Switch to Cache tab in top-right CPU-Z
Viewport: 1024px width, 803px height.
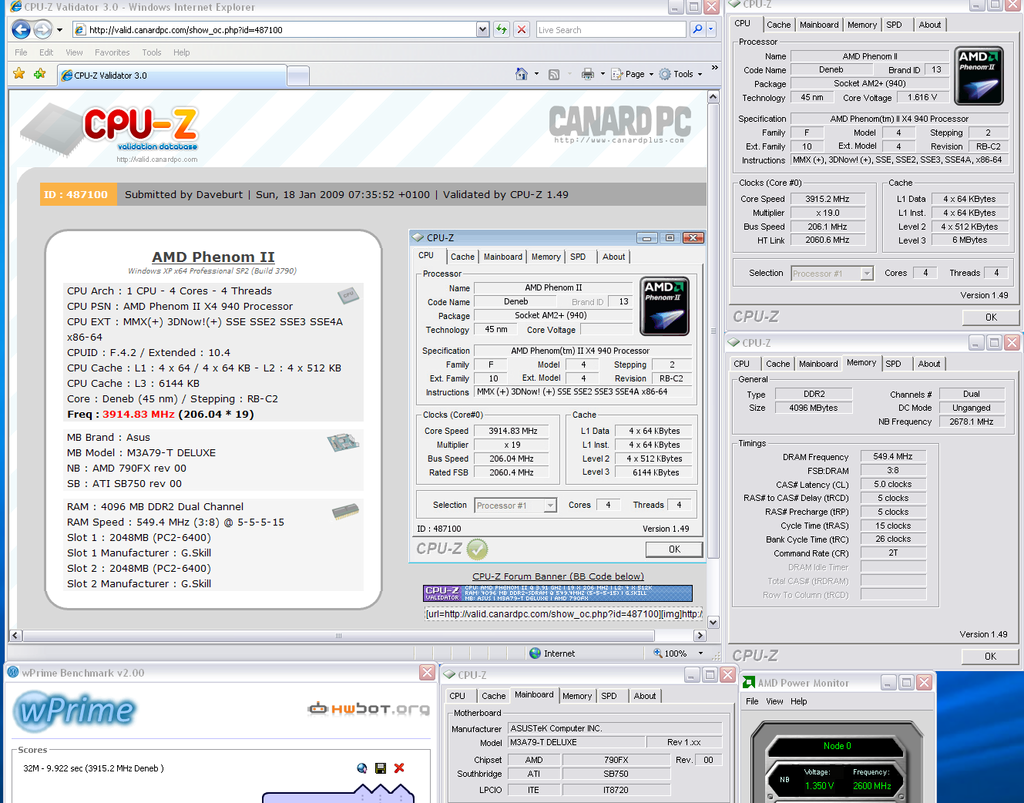[778, 25]
